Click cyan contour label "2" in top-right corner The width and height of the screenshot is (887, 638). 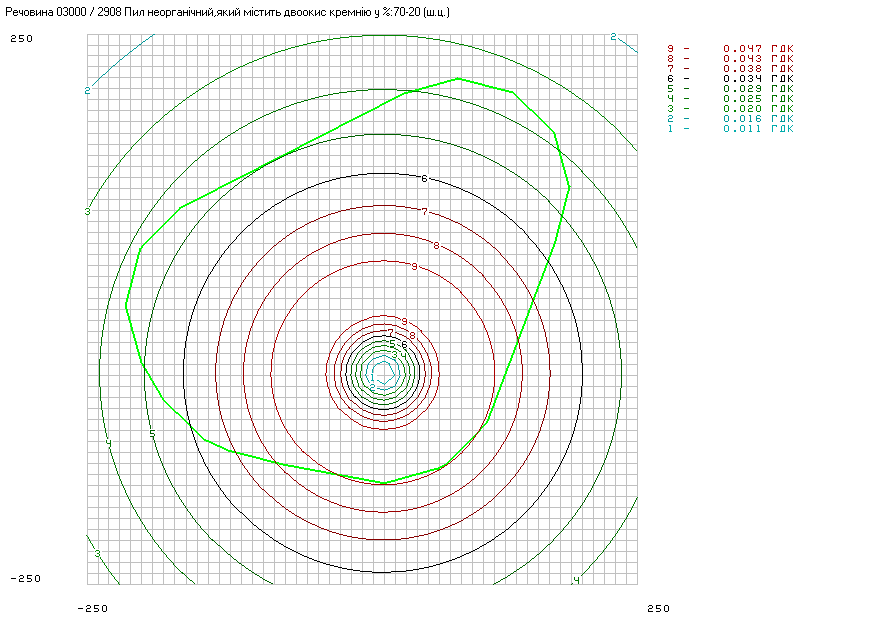[613, 37]
